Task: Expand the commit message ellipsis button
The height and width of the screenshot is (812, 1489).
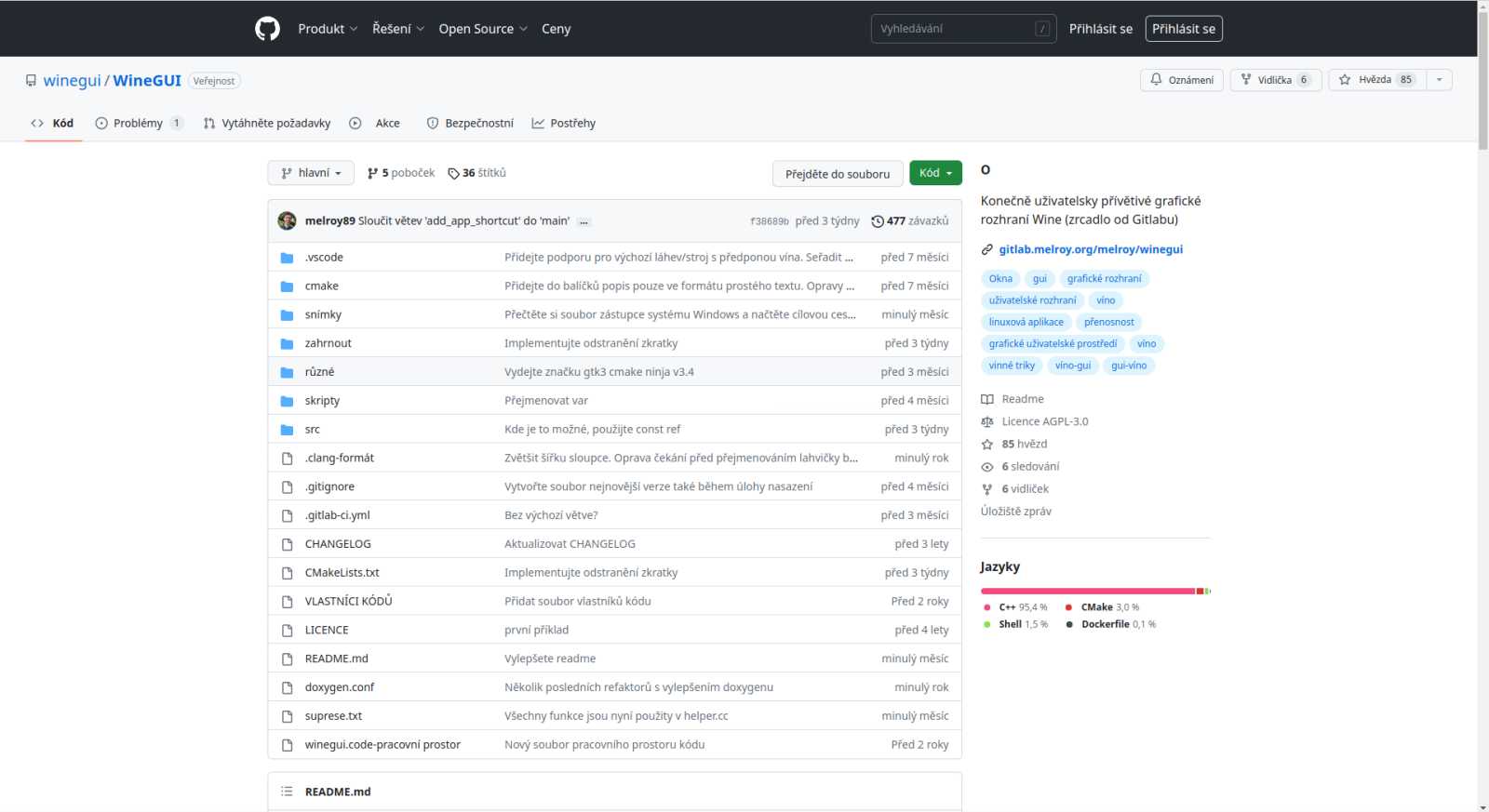Action: click(584, 221)
